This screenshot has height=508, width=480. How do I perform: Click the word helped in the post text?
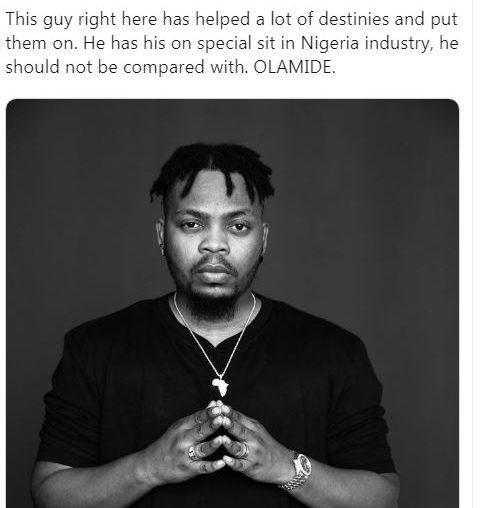click(223, 20)
